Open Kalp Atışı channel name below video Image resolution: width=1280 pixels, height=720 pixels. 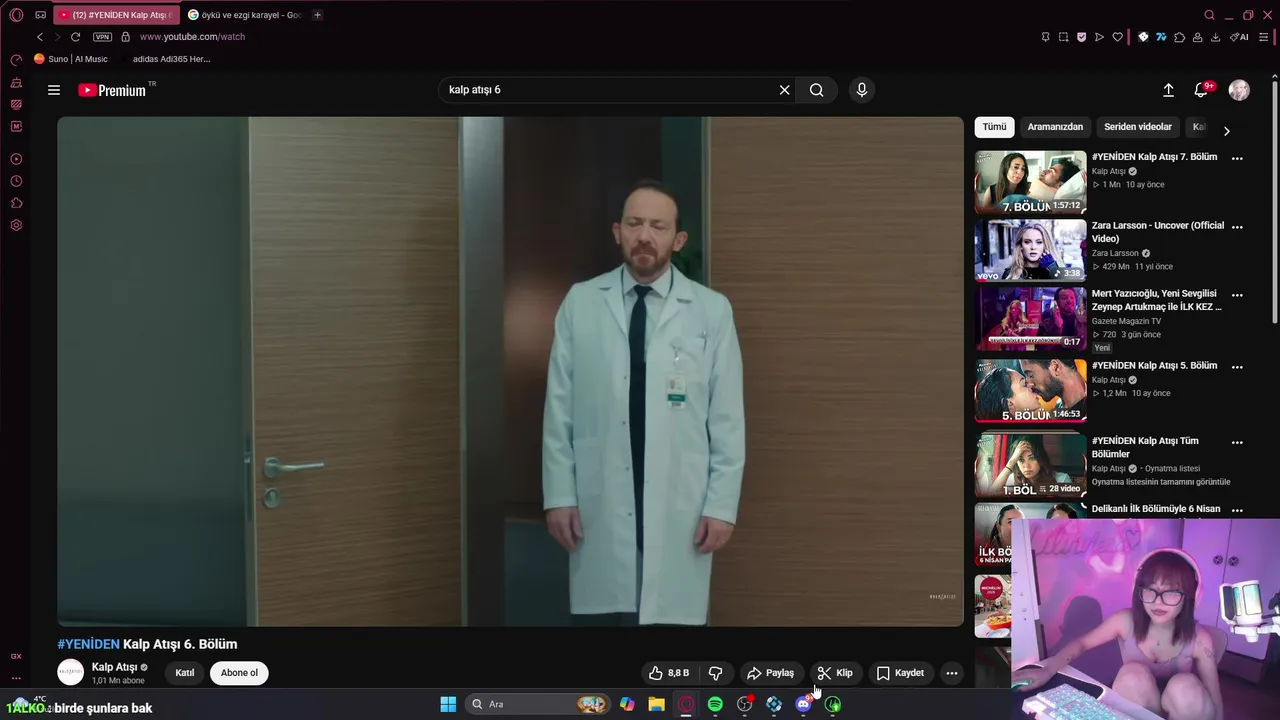(114, 667)
